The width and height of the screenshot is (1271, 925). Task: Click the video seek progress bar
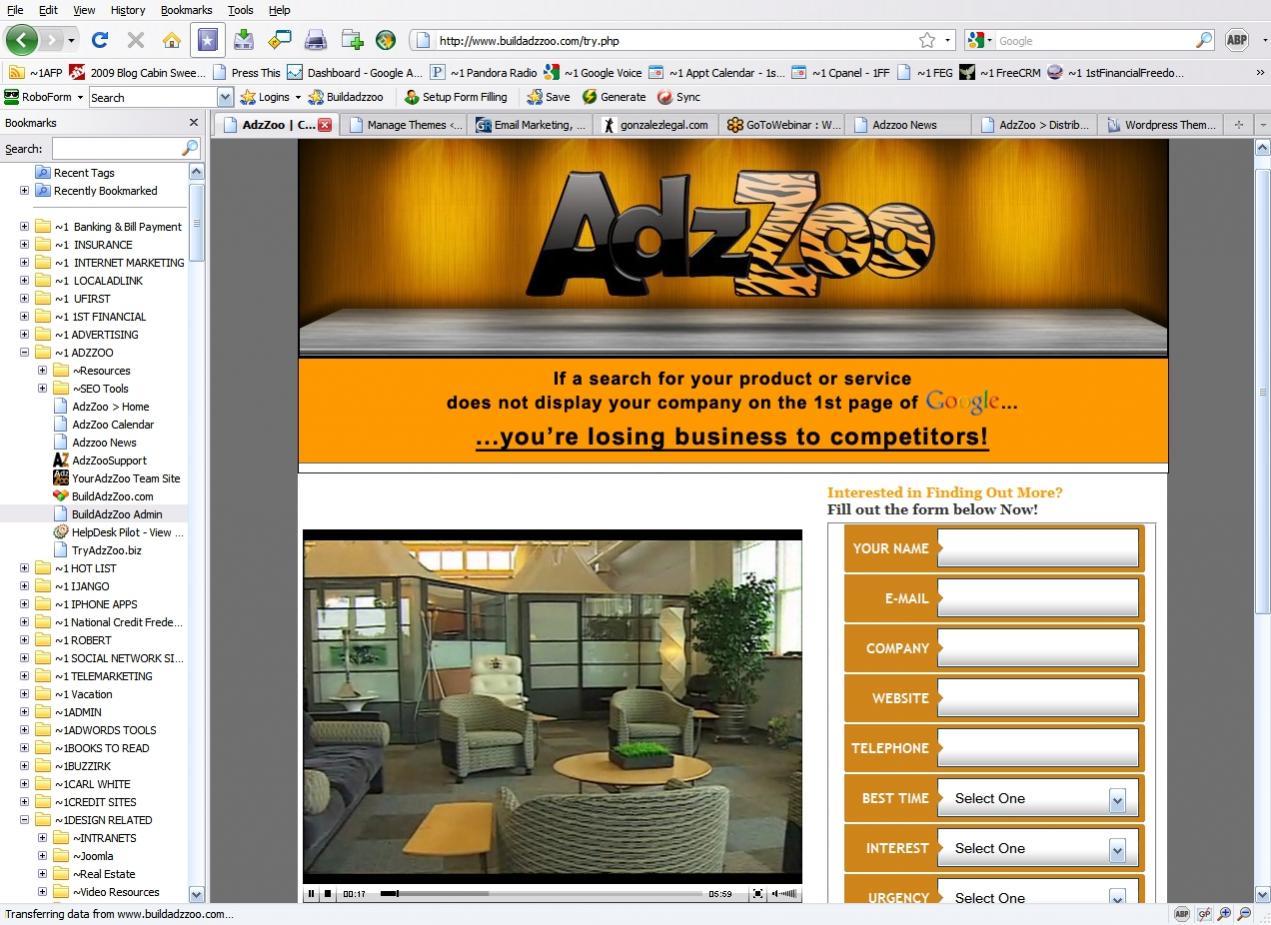tap(541, 894)
